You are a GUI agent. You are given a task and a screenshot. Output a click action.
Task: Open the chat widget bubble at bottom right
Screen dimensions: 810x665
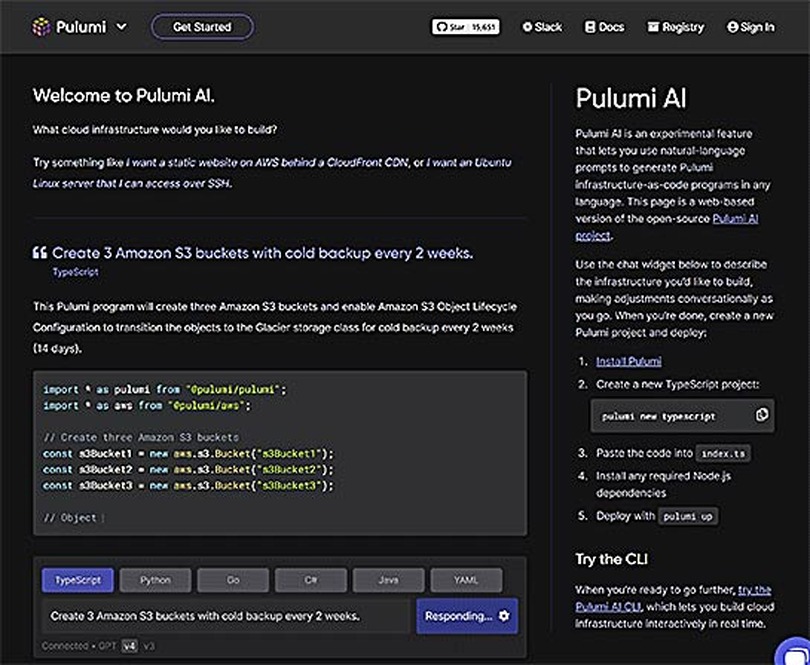coord(795,653)
